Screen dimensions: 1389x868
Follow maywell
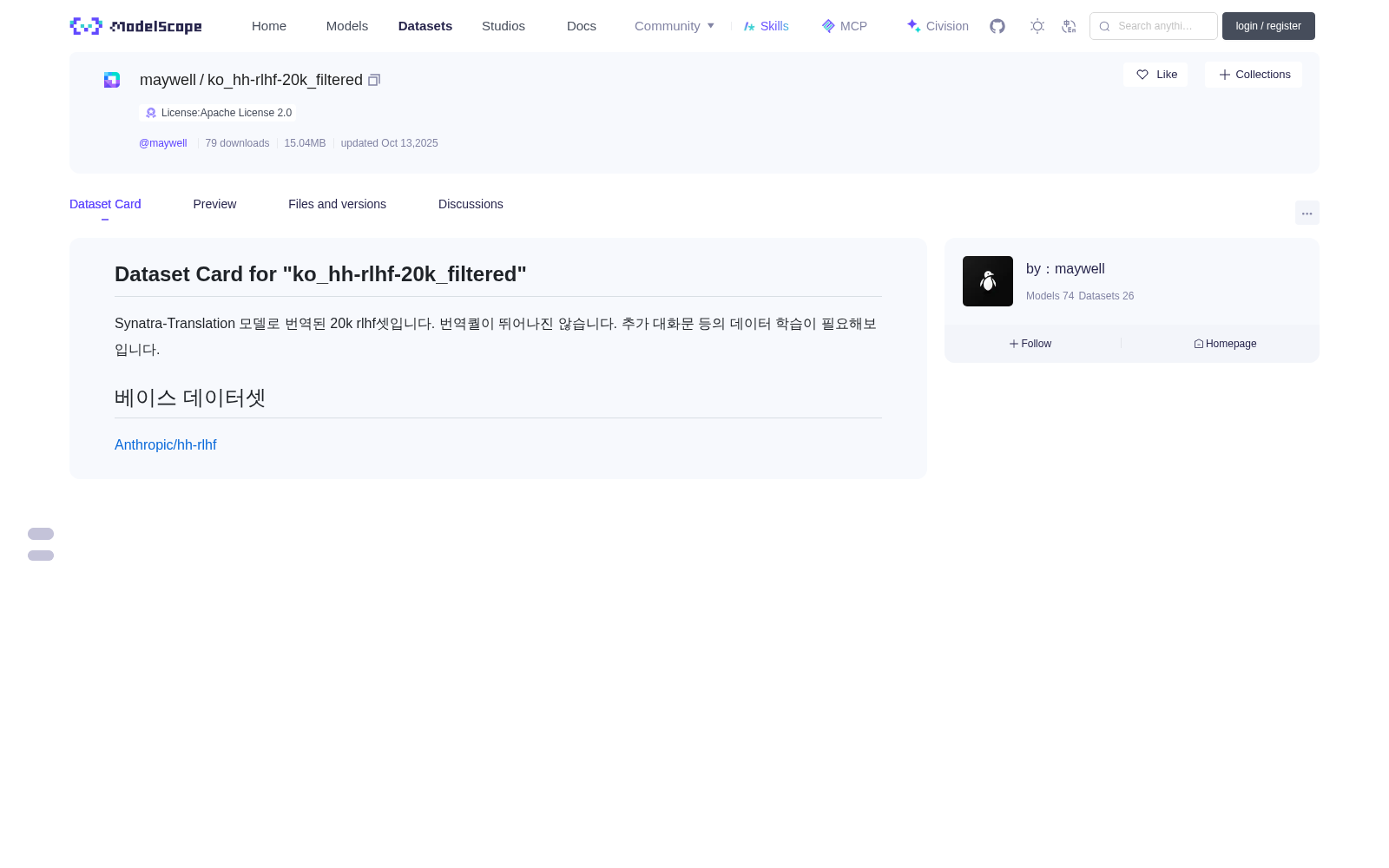coord(1030,344)
